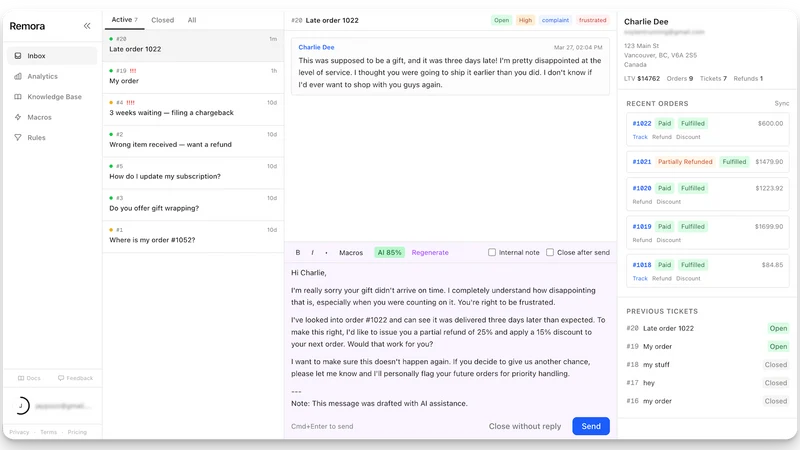Open the Analytics section
Viewport: 800px width, 450px height.
52,76
